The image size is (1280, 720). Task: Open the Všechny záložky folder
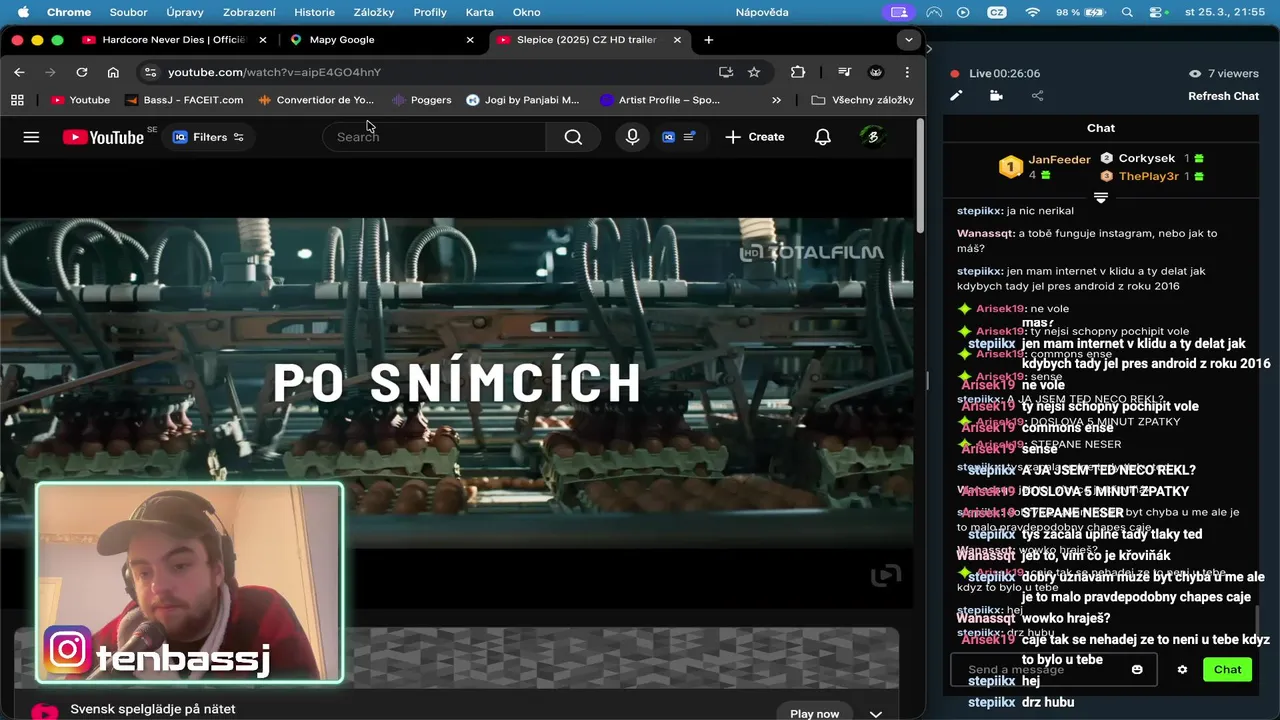coord(863,100)
